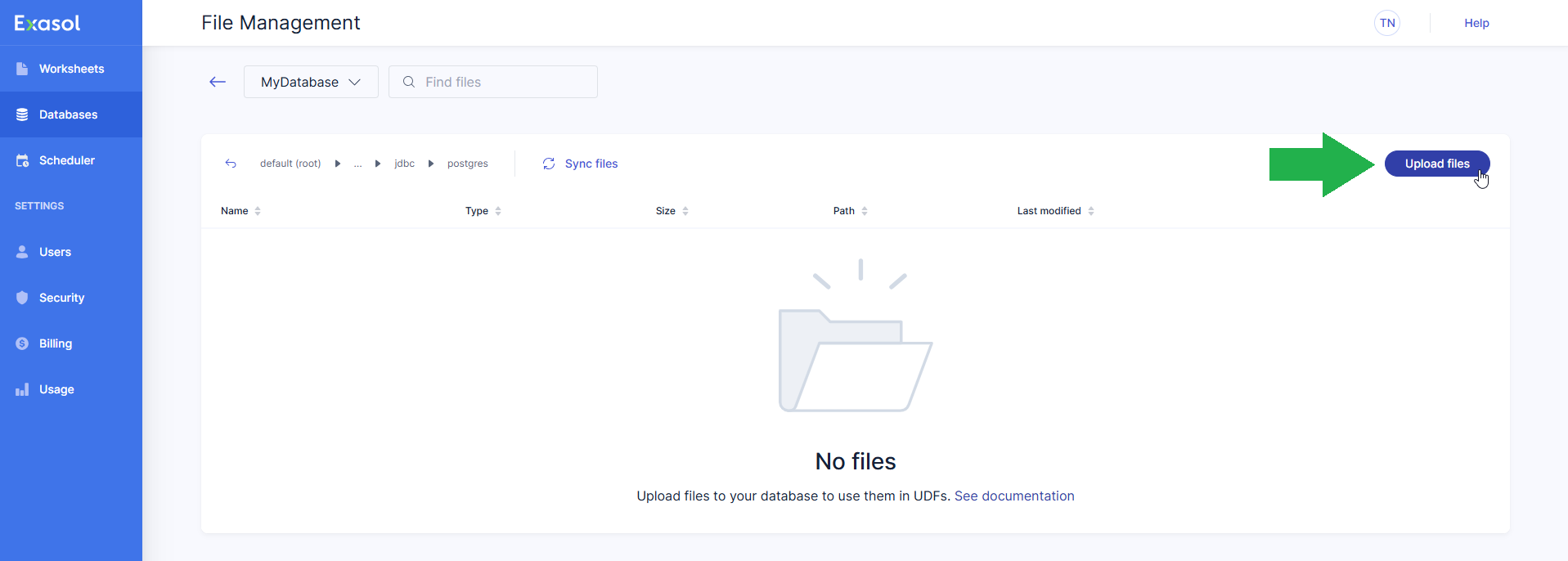
Task: Open the Users settings
Action: click(x=55, y=252)
